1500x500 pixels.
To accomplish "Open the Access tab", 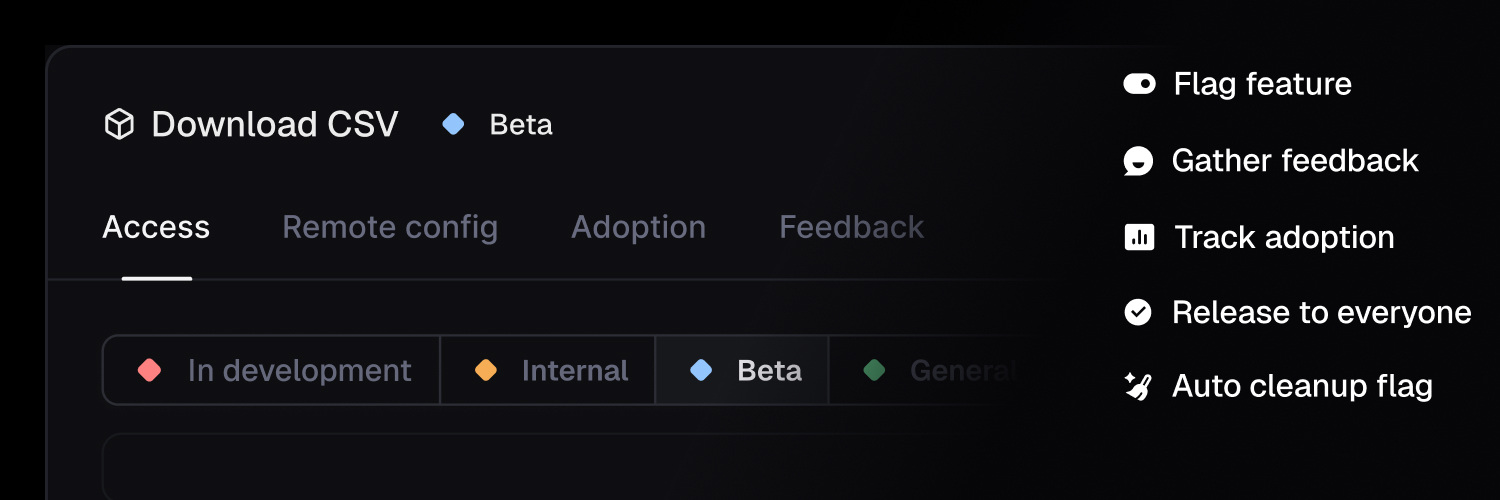I will click(156, 228).
